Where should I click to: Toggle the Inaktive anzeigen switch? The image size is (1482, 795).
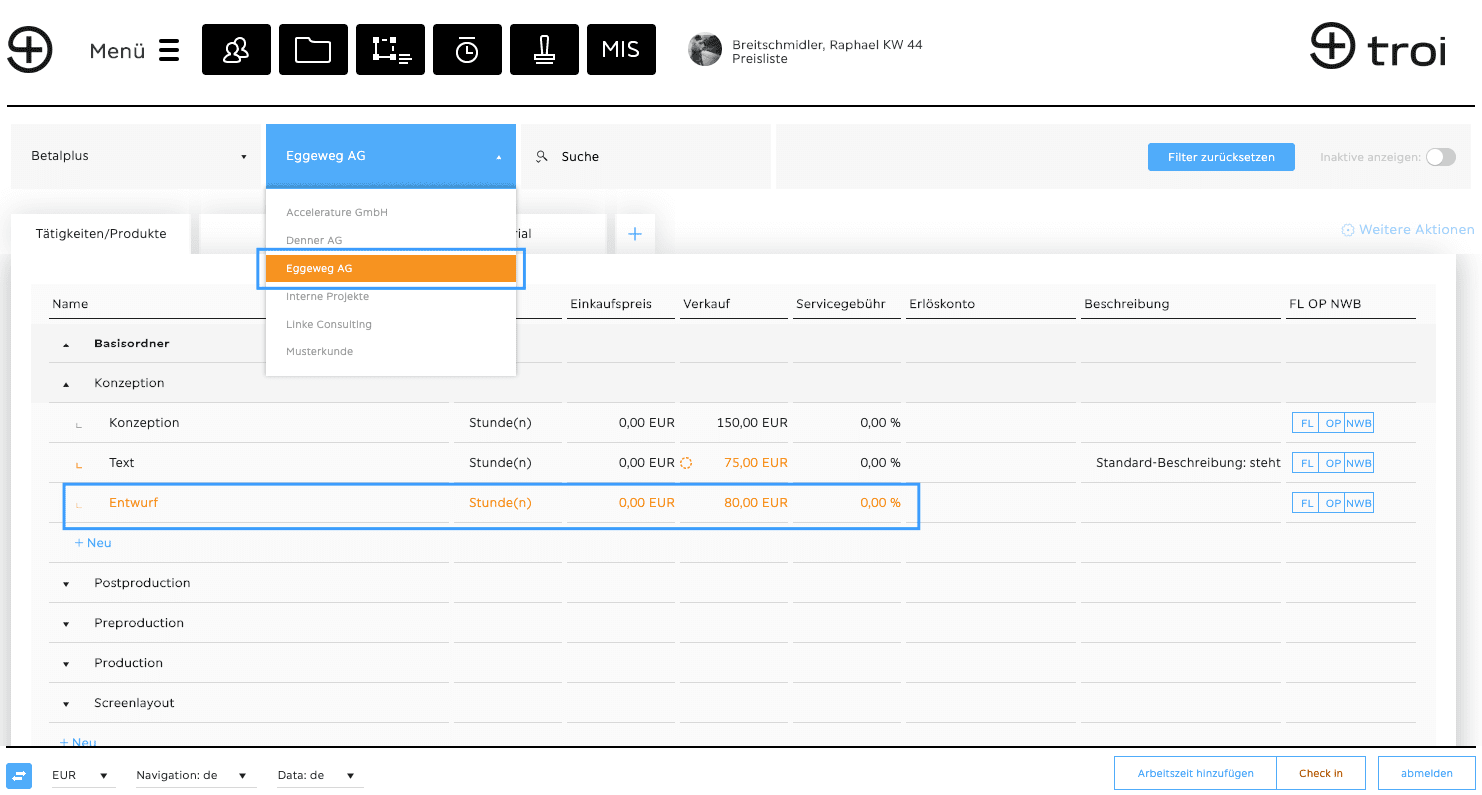click(x=1440, y=157)
